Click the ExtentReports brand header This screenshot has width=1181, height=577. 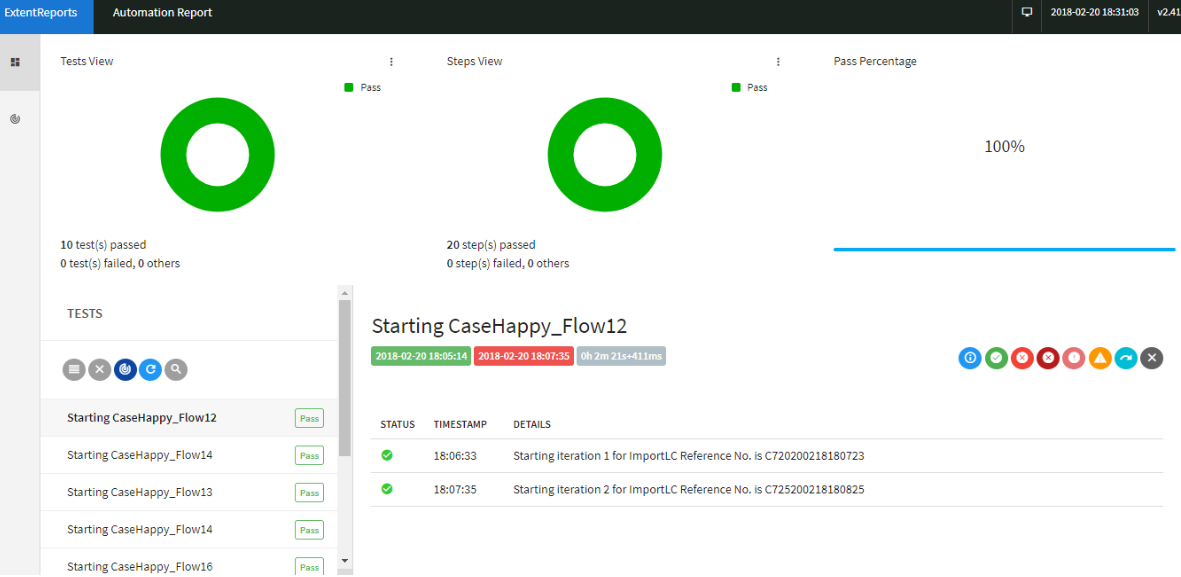(x=40, y=13)
